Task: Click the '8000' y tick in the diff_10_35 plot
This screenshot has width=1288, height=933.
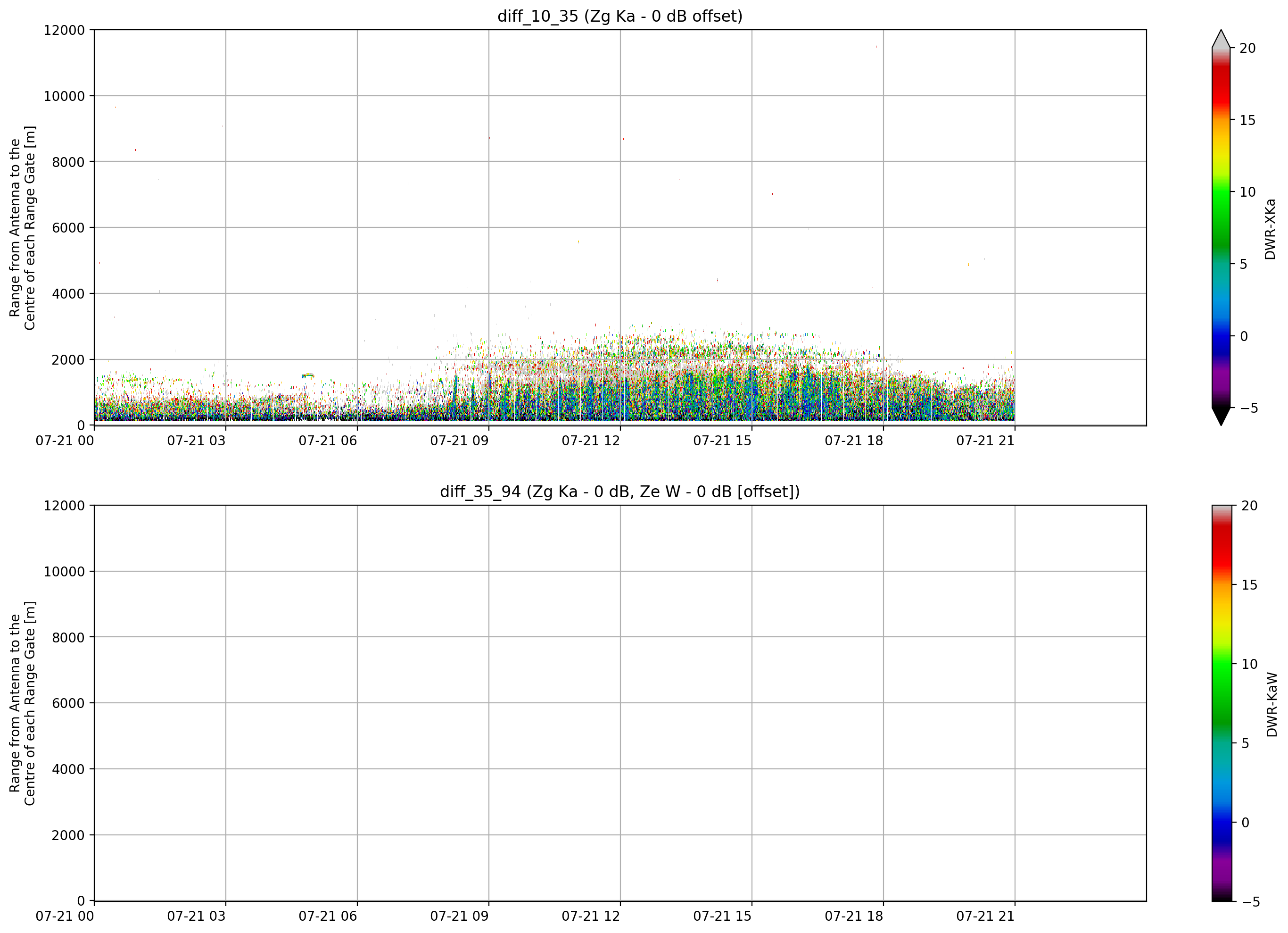Action: (x=68, y=162)
